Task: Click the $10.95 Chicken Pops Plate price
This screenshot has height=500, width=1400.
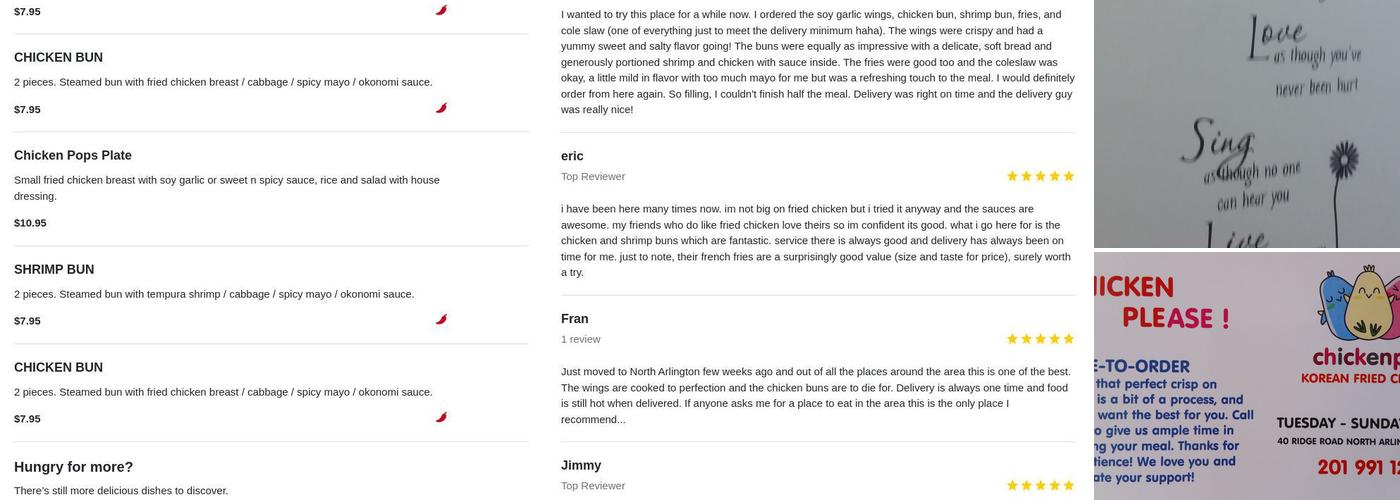Action: 30,223
